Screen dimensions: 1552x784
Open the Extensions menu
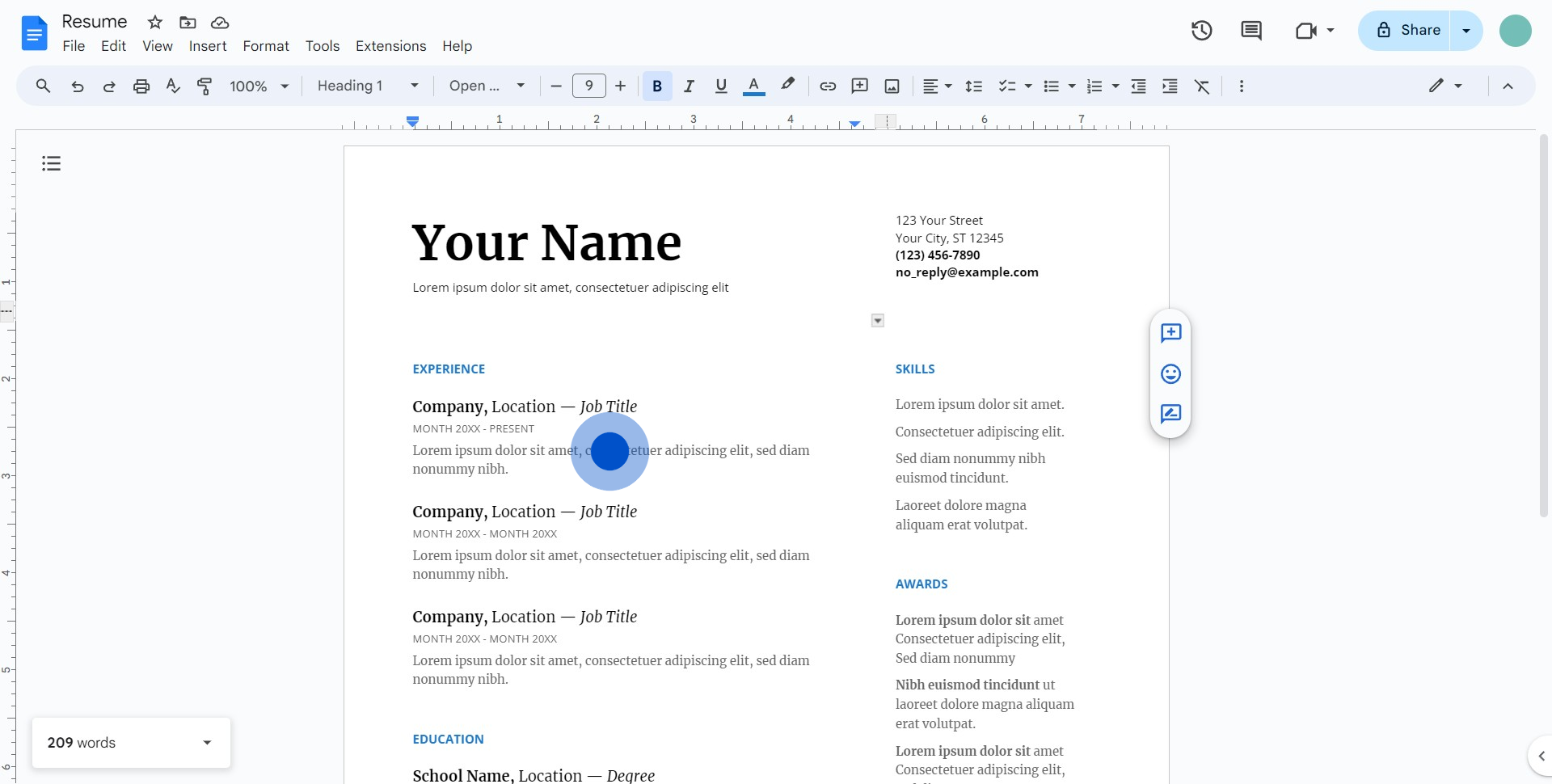click(390, 46)
